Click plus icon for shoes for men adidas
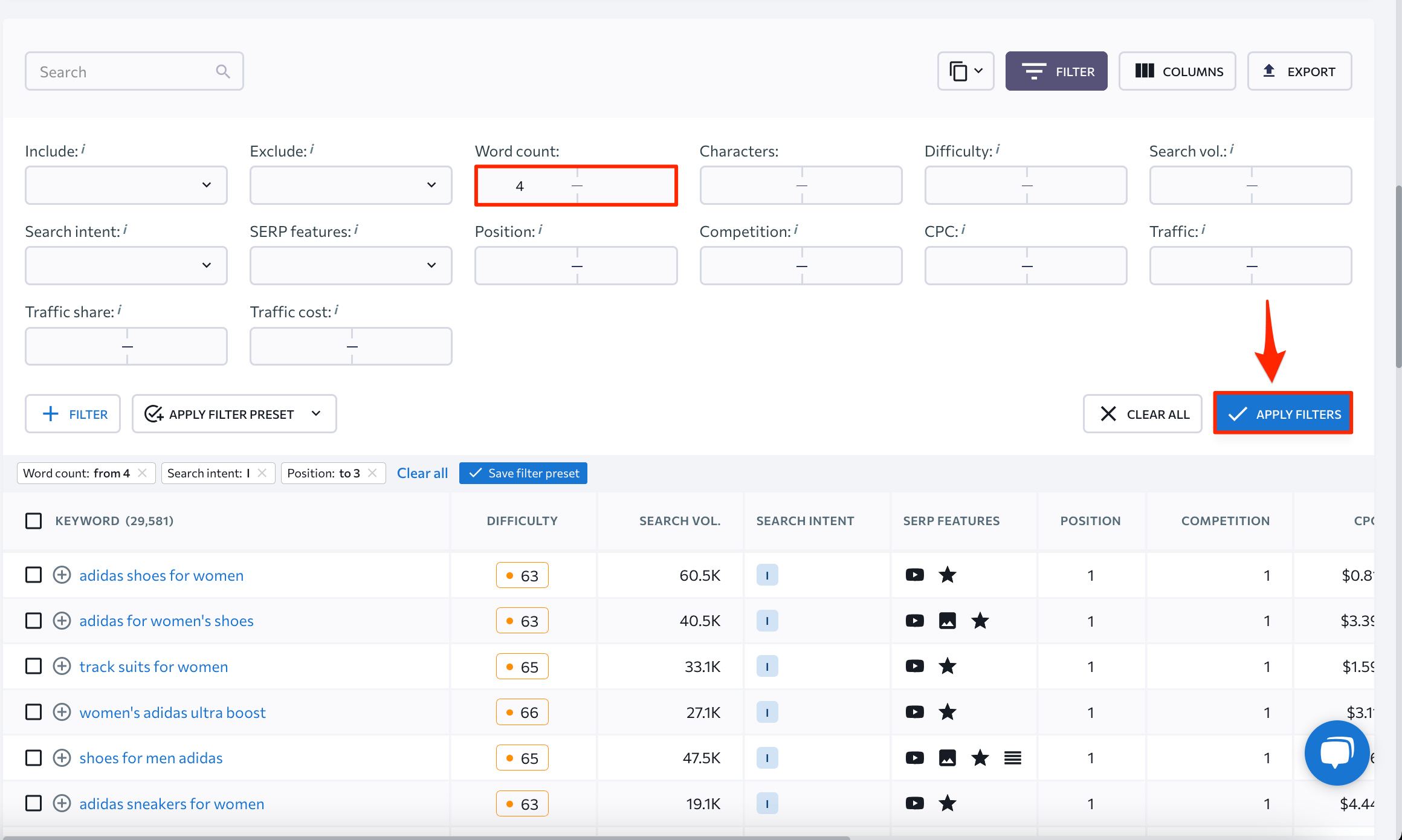The image size is (1402, 840). (x=62, y=758)
